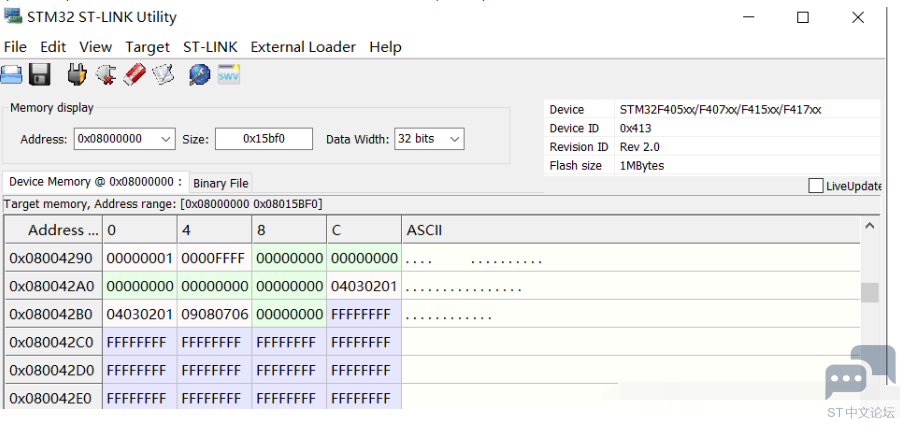Select address row 0x080042D0
The width and height of the screenshot is (904, 428).
pyautogui.click(x=54, y=370)
